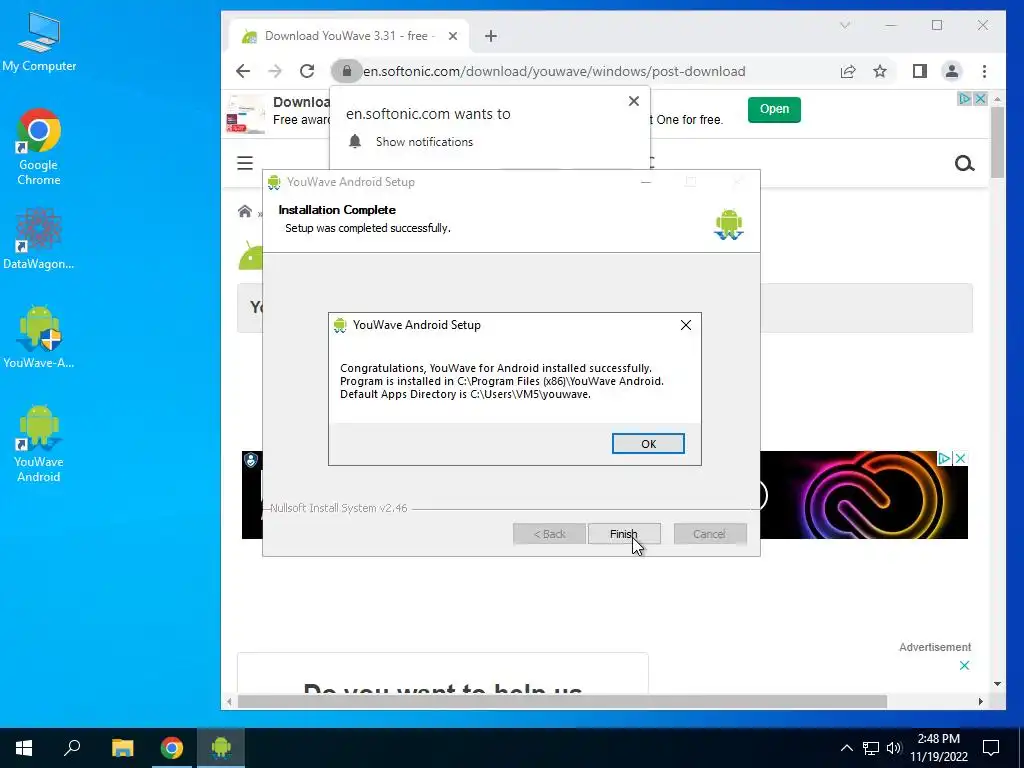The height and width of the screenshot is (768, 1024).
Task: Click the Cancel button in the setup wizard
Action: [x=710, y=534]
